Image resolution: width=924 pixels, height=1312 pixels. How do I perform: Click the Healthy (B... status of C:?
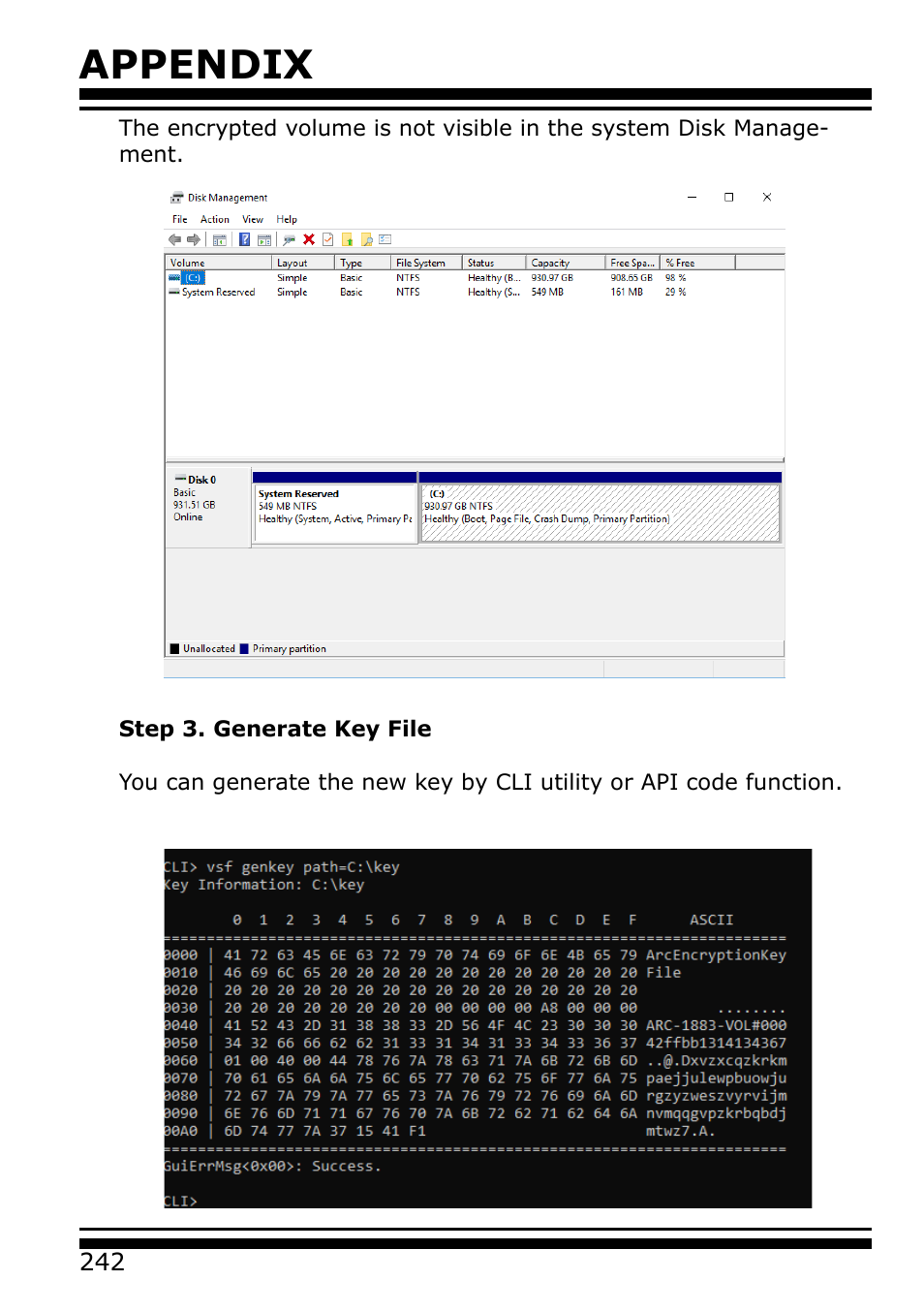tap(494, 278)
